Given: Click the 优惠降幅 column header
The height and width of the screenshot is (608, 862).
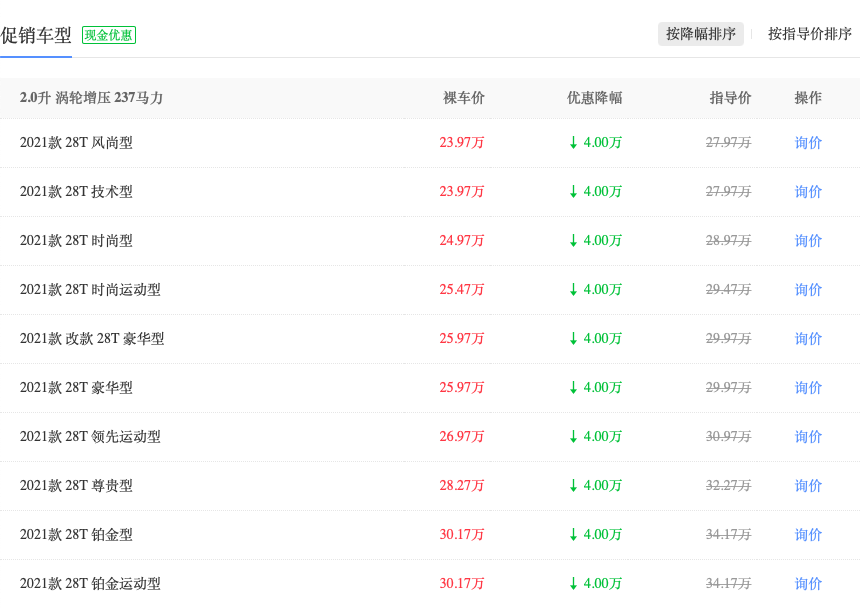Looking at the screenshot, I should [594, 98].
